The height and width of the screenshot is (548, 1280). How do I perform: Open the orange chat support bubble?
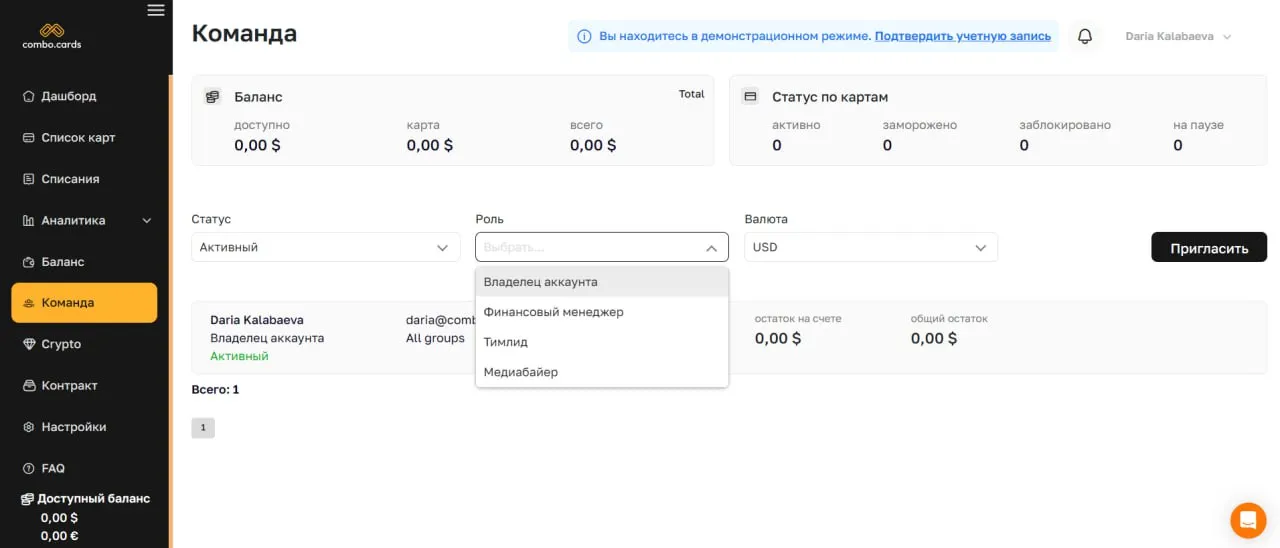(1247, 520)
